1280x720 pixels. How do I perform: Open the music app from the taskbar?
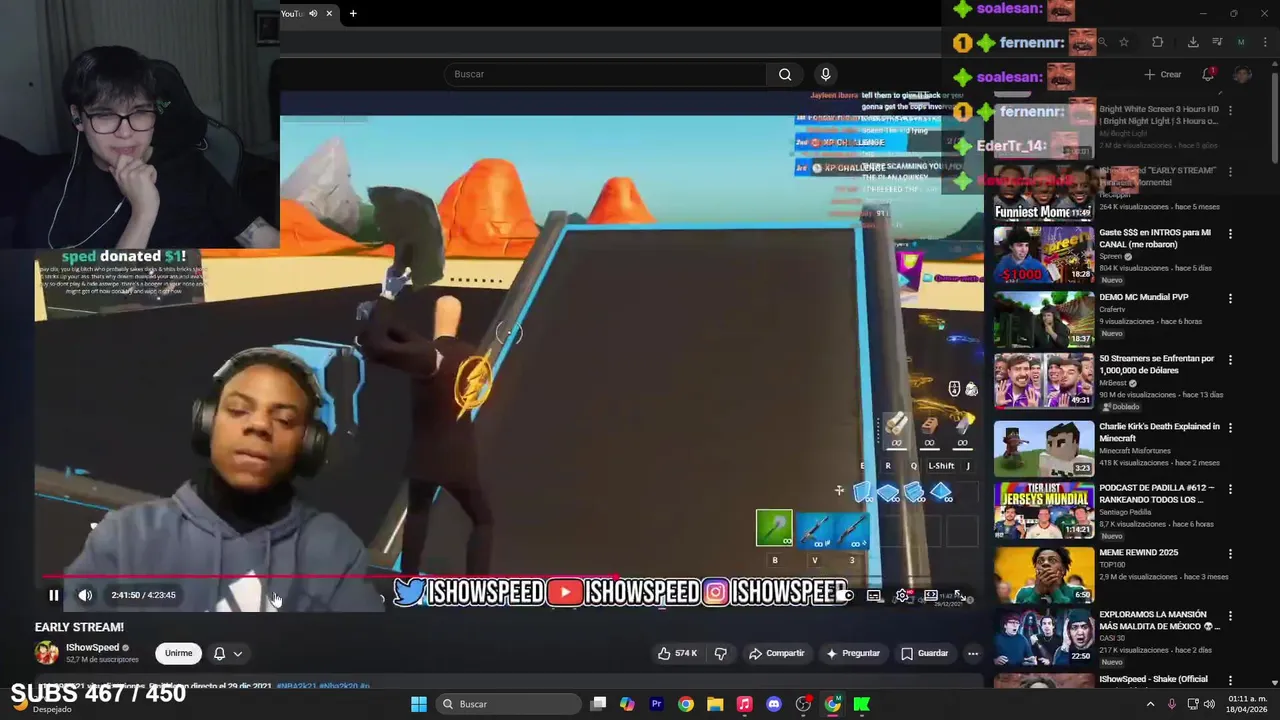744,704
